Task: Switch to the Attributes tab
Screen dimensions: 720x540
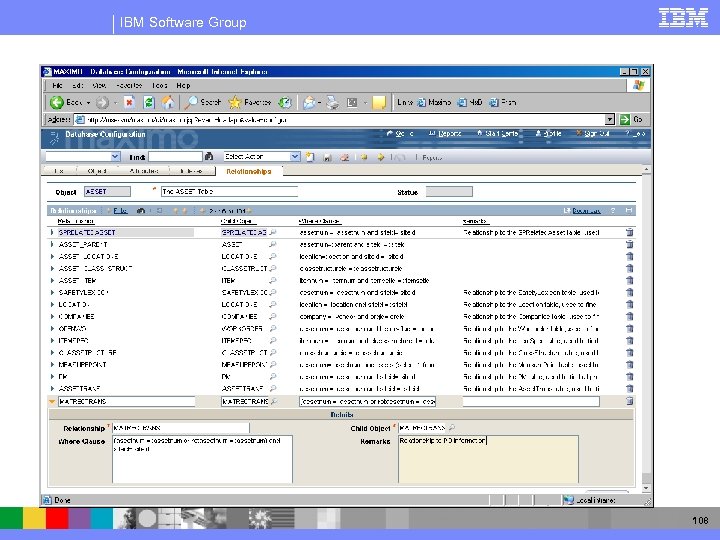Action: click(x=144, y=171)
